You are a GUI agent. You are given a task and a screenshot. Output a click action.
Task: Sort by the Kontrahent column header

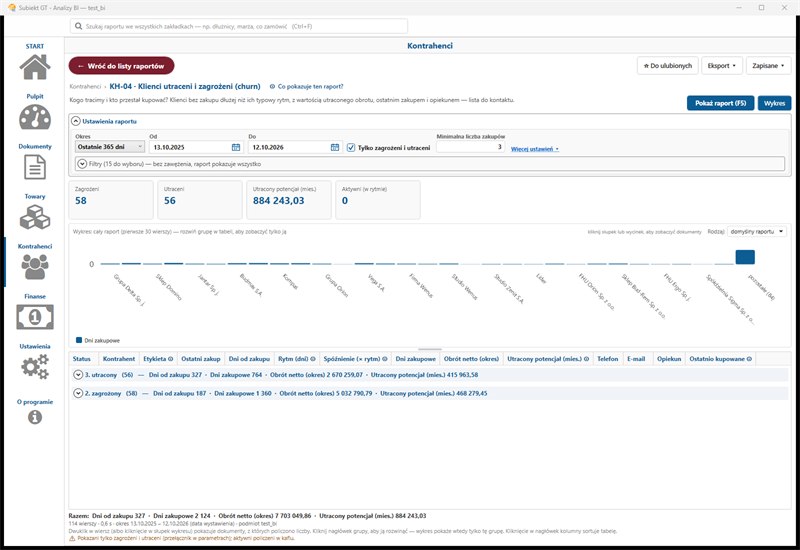pos(119,359)
